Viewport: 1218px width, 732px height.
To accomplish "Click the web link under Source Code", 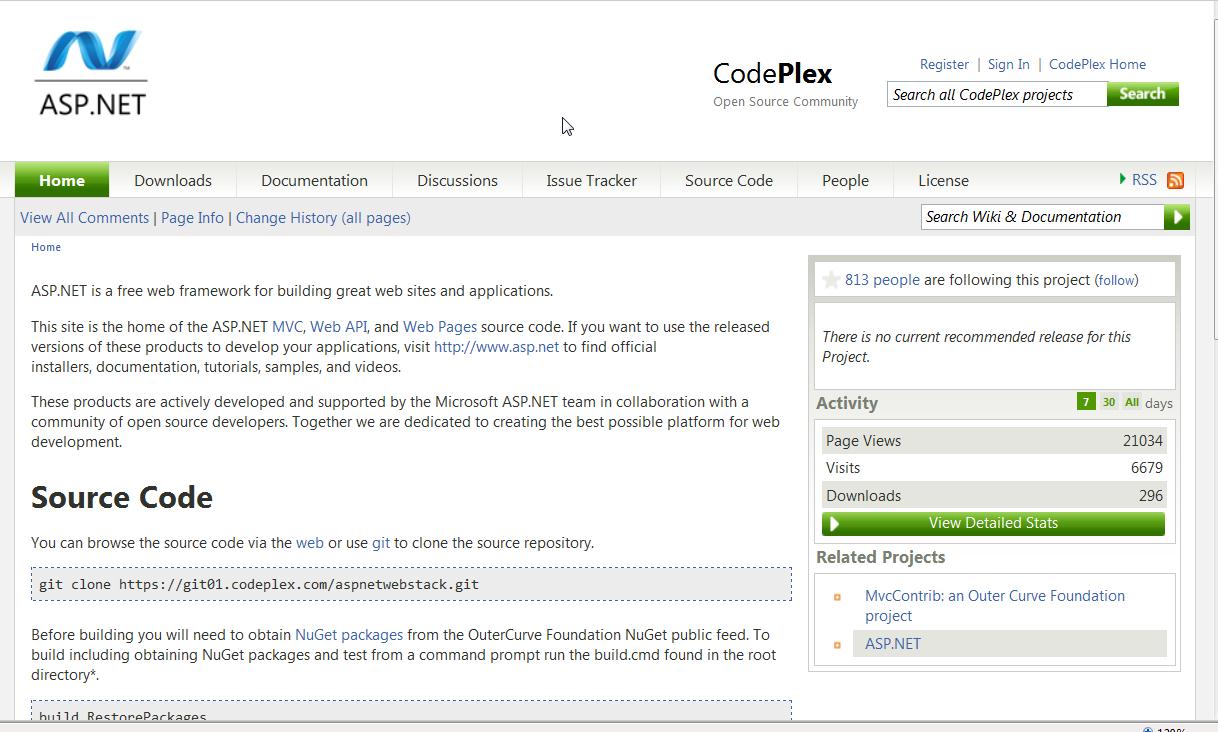I will coord(310,543).
